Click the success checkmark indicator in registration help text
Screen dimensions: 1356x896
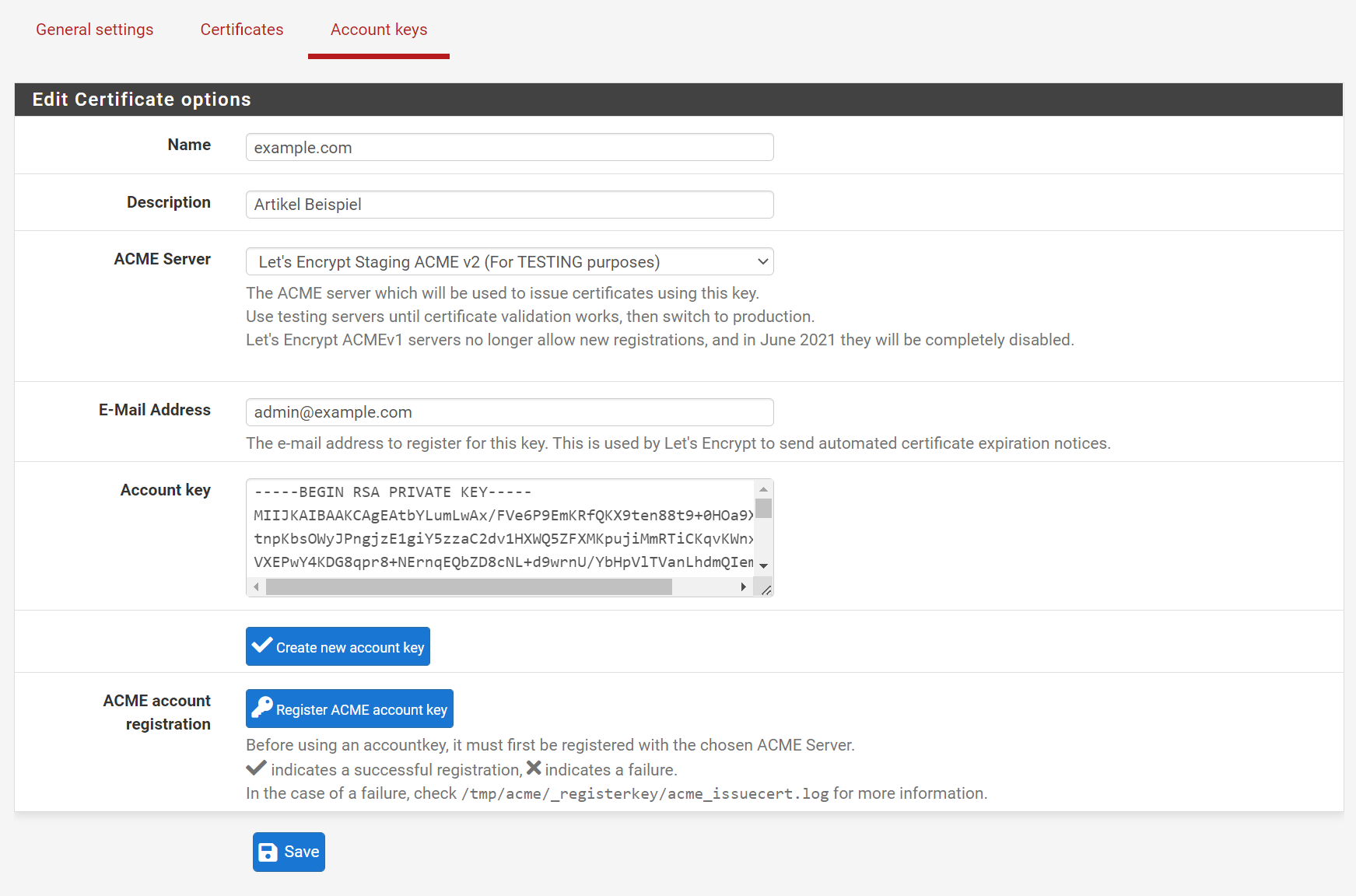pyautogui.click(x=255, y=768)
